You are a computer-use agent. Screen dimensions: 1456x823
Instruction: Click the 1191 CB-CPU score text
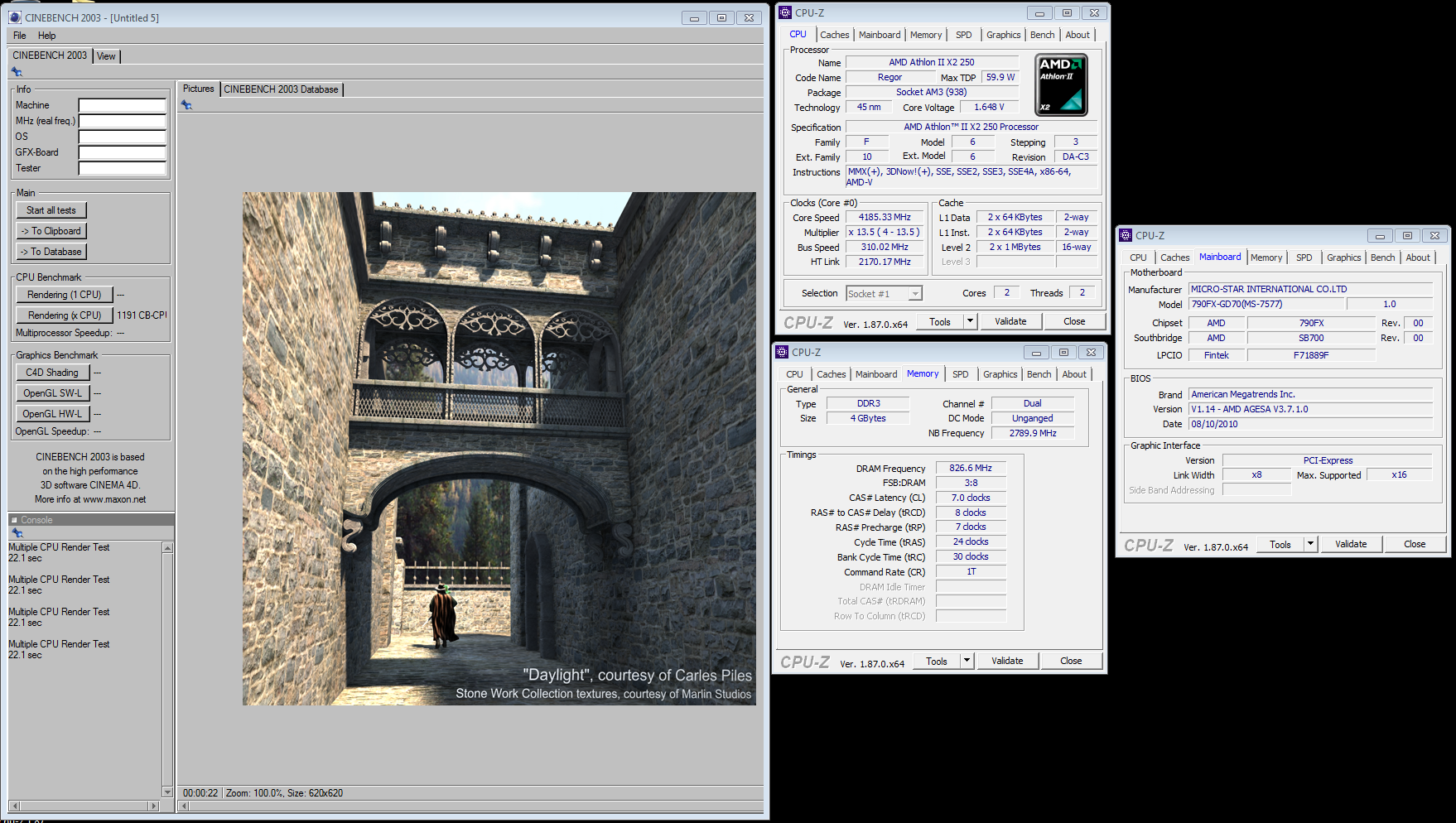click(x=142, y=315)
